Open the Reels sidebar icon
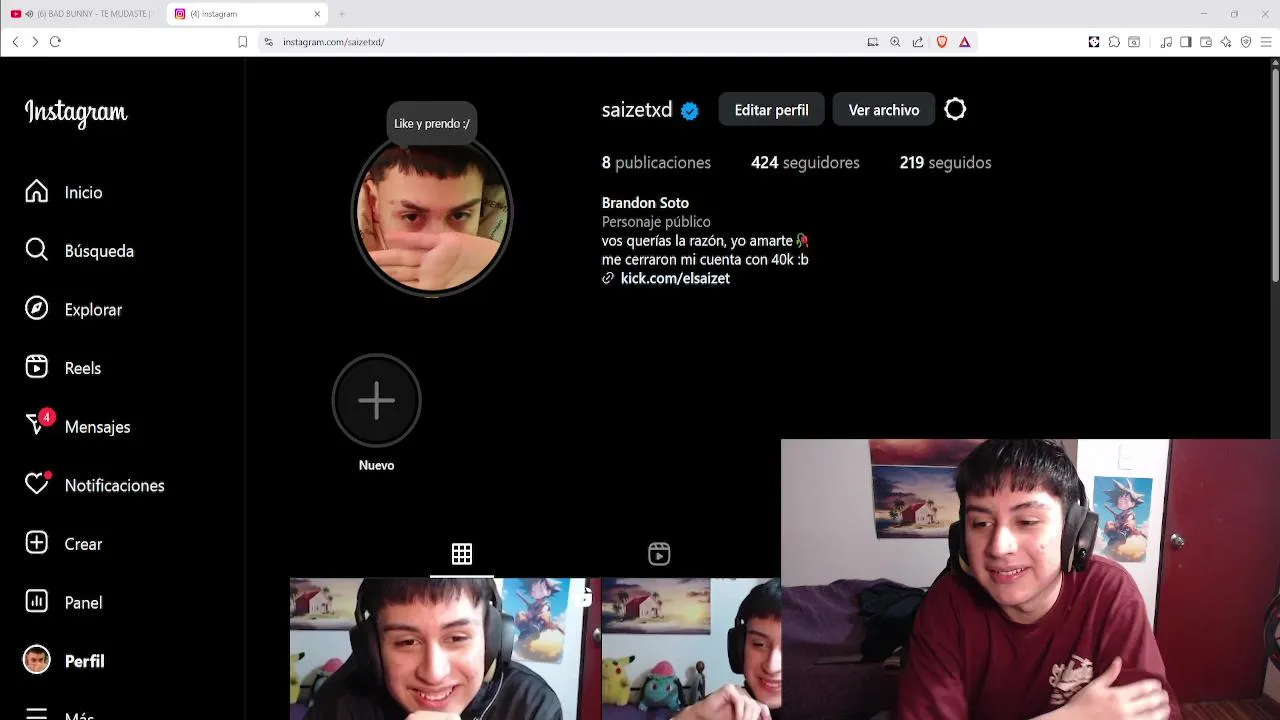 coord(37,368)
